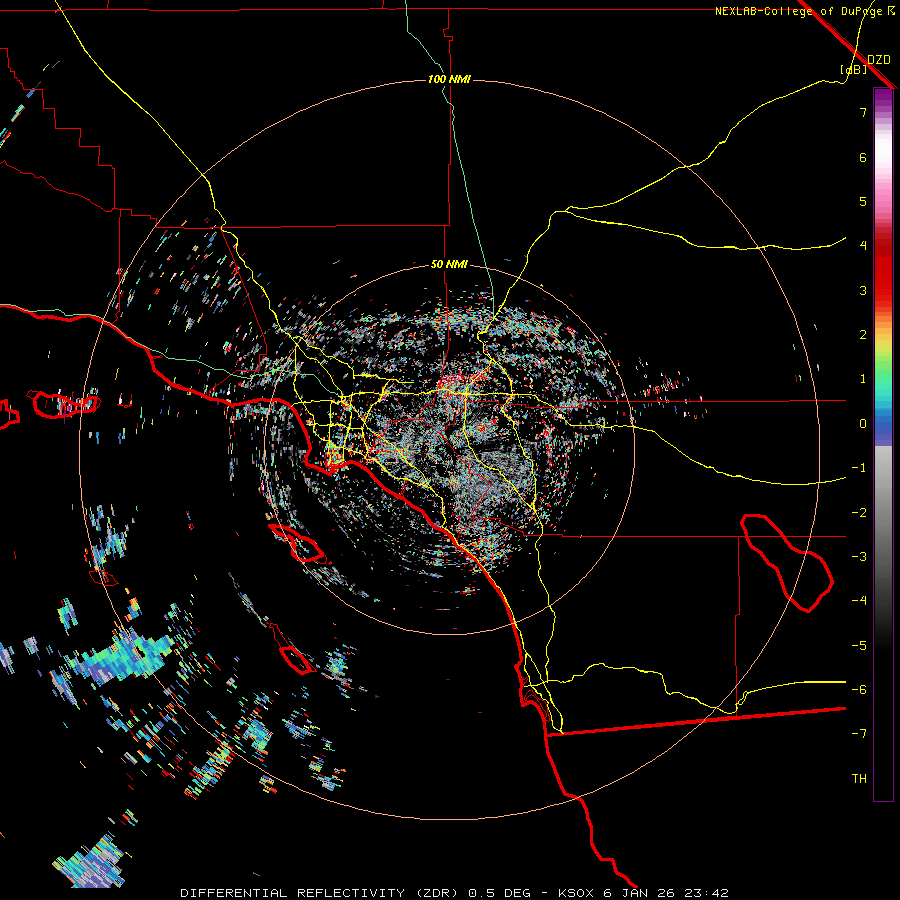Click the "5" tick label on color scale

point(863,201)
